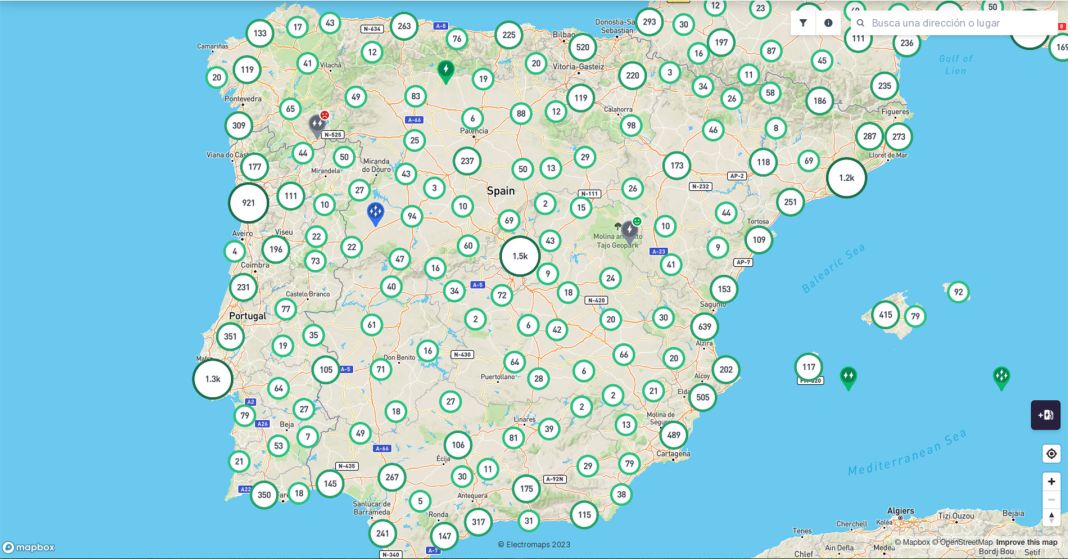The width and height of the screenshot is (1068, 559).
Task: Click the search magnifier icon
Action: pos(860,23)
